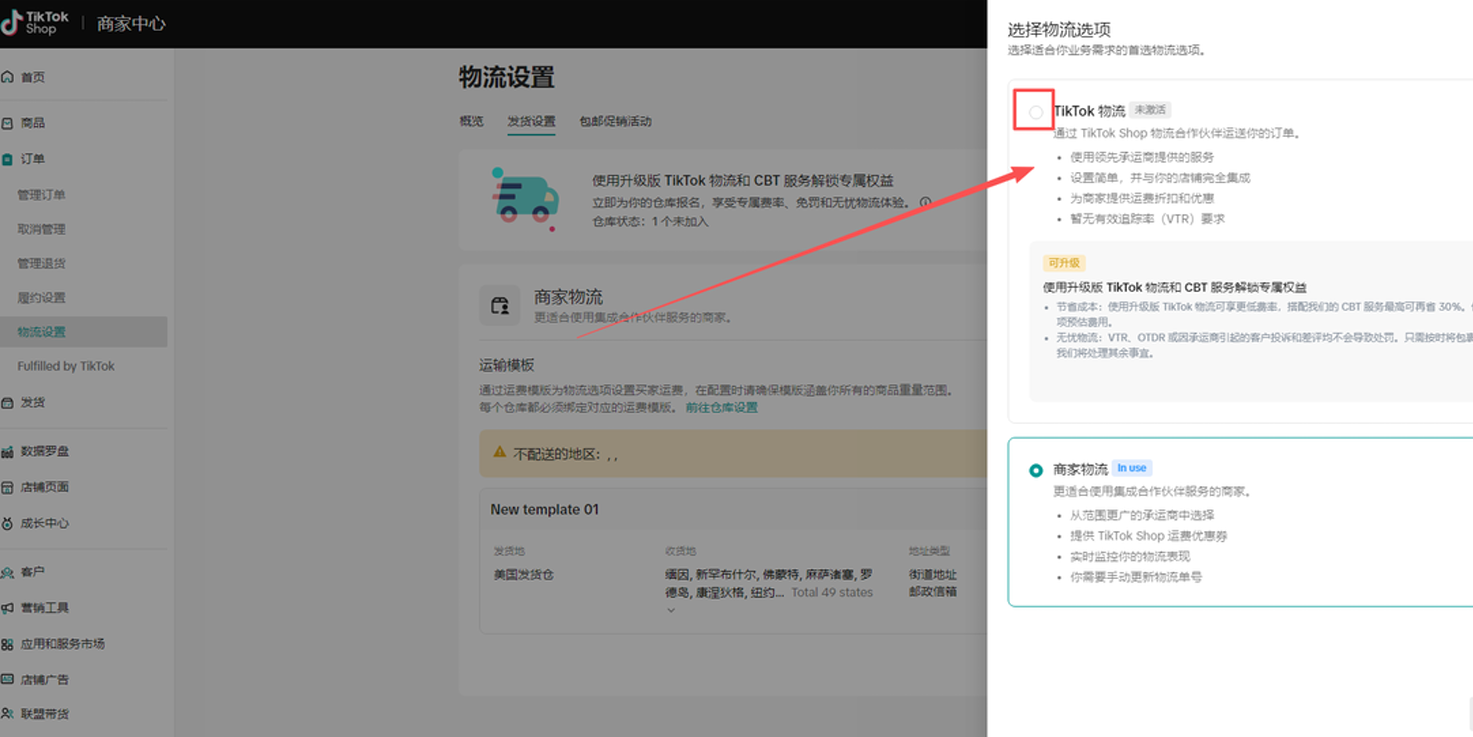Open the 订单 orders section icon
This screenshot has height=737, width=1473.
10,158
